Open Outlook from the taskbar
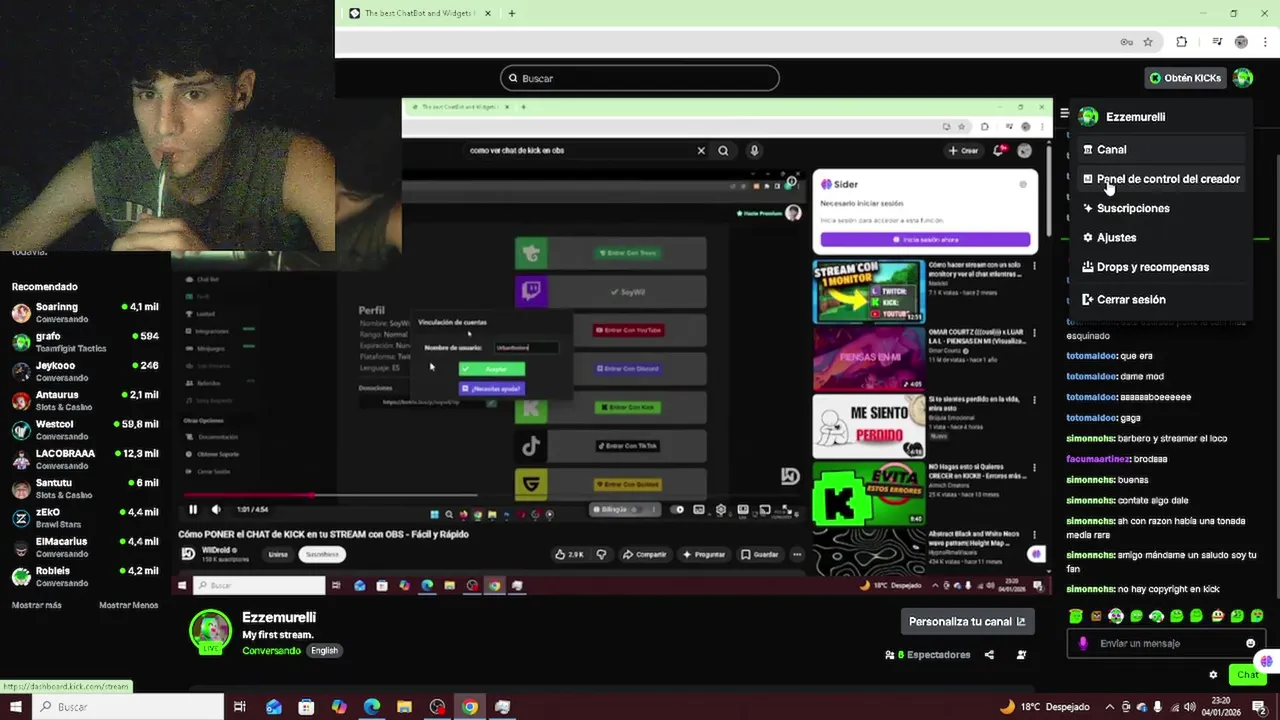 [274, 707]
